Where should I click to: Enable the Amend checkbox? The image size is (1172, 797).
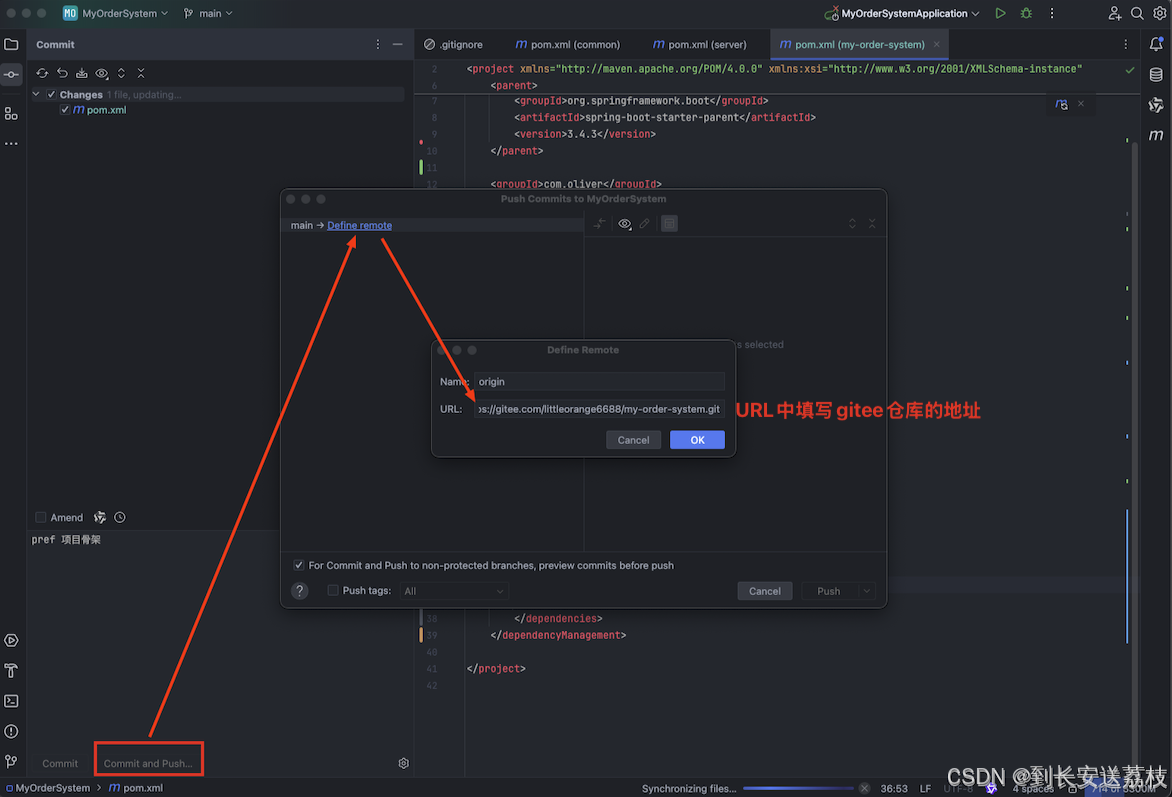point(41,517)
